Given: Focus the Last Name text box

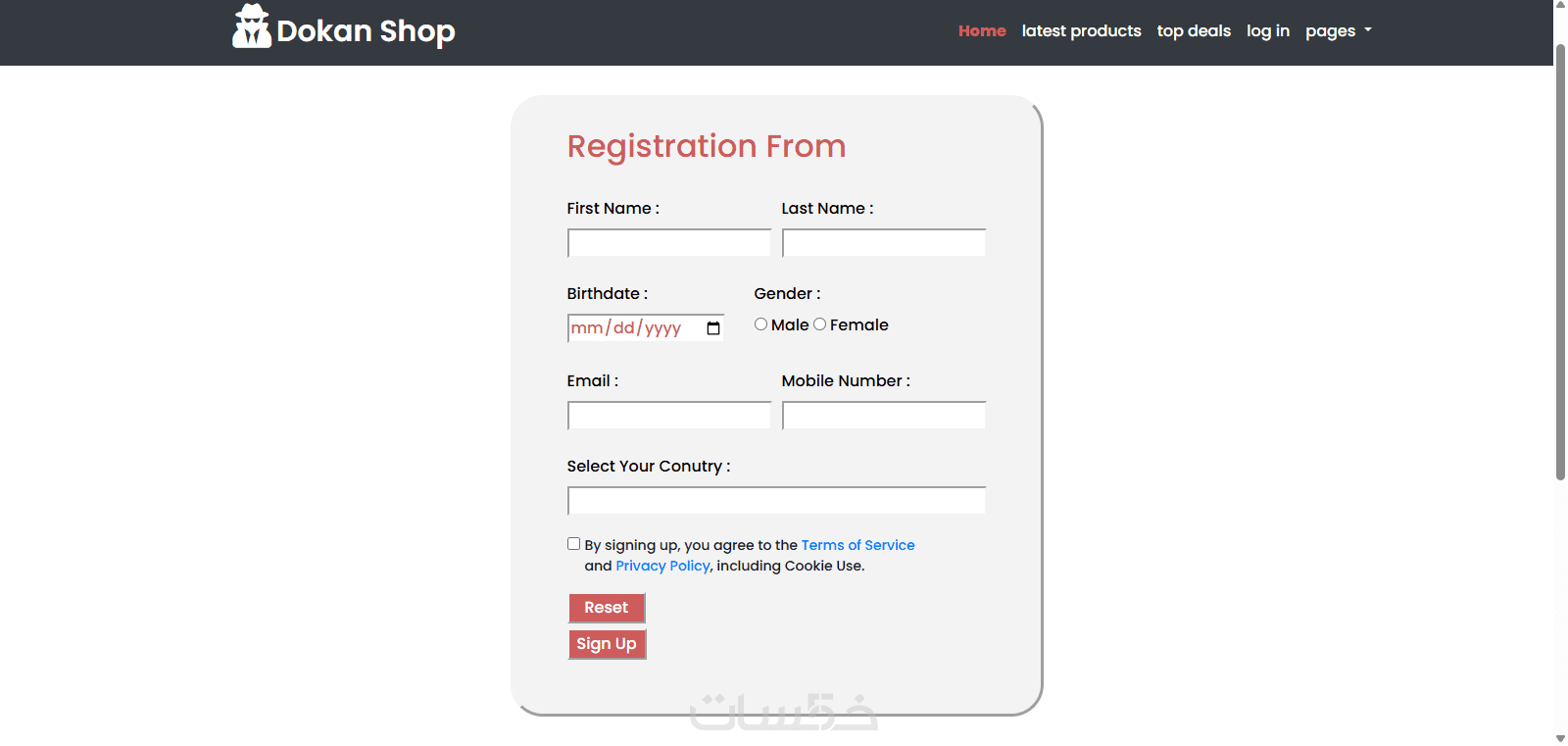Looking at the screenshot, I should click(884, 243).
